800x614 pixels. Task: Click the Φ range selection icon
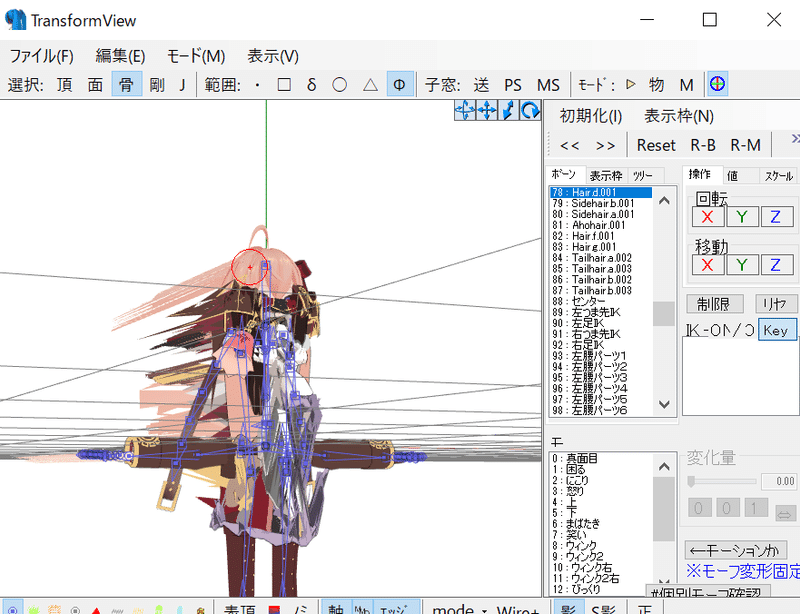point(399,84)
